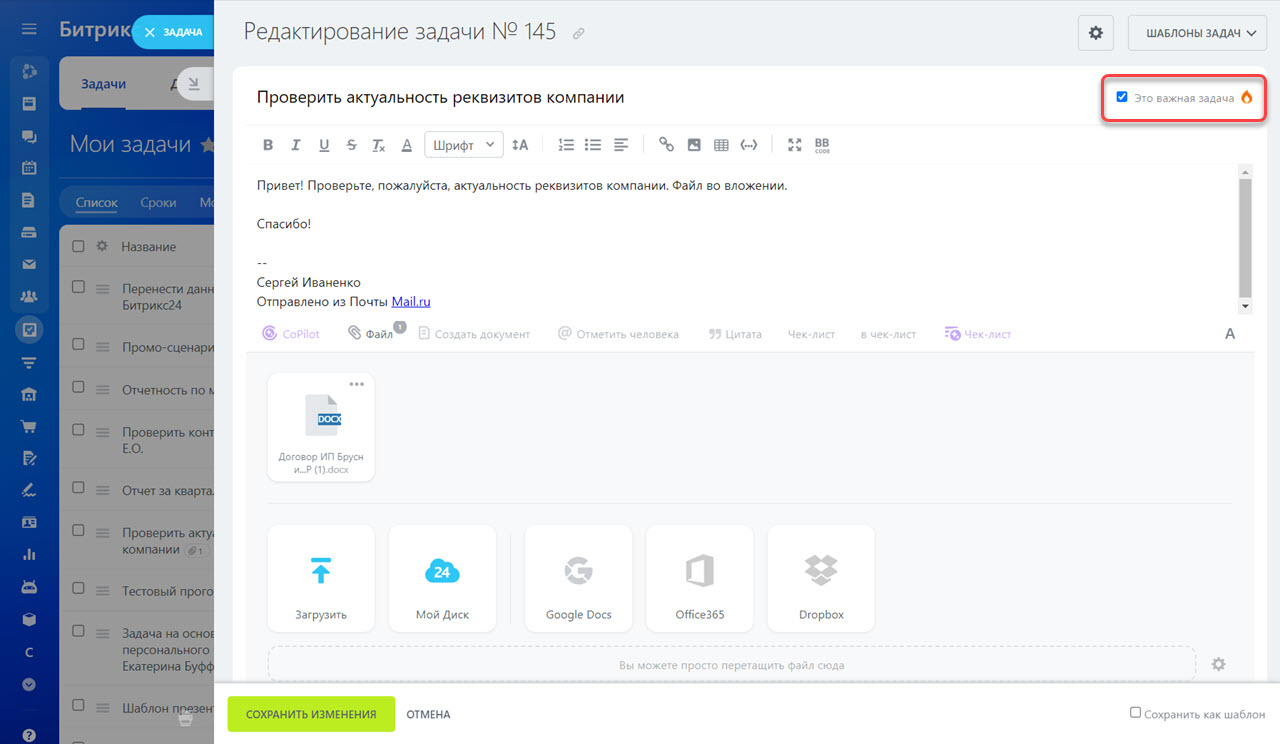Viewport: 1280px width, 744px height.
Task: Open the sidebar hamburger menu
Action: (29, 29)
